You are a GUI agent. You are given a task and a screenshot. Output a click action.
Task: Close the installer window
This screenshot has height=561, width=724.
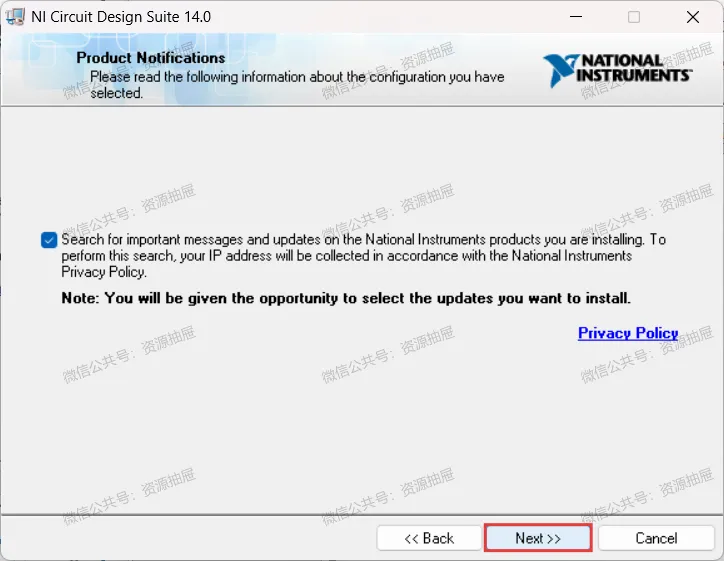[693, 17]
